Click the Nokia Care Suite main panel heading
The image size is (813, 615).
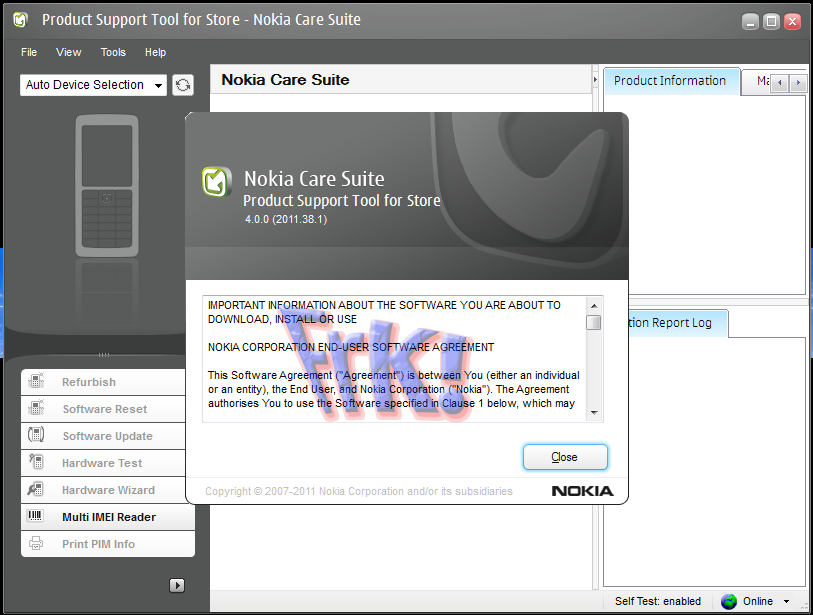tap(285, 80)
